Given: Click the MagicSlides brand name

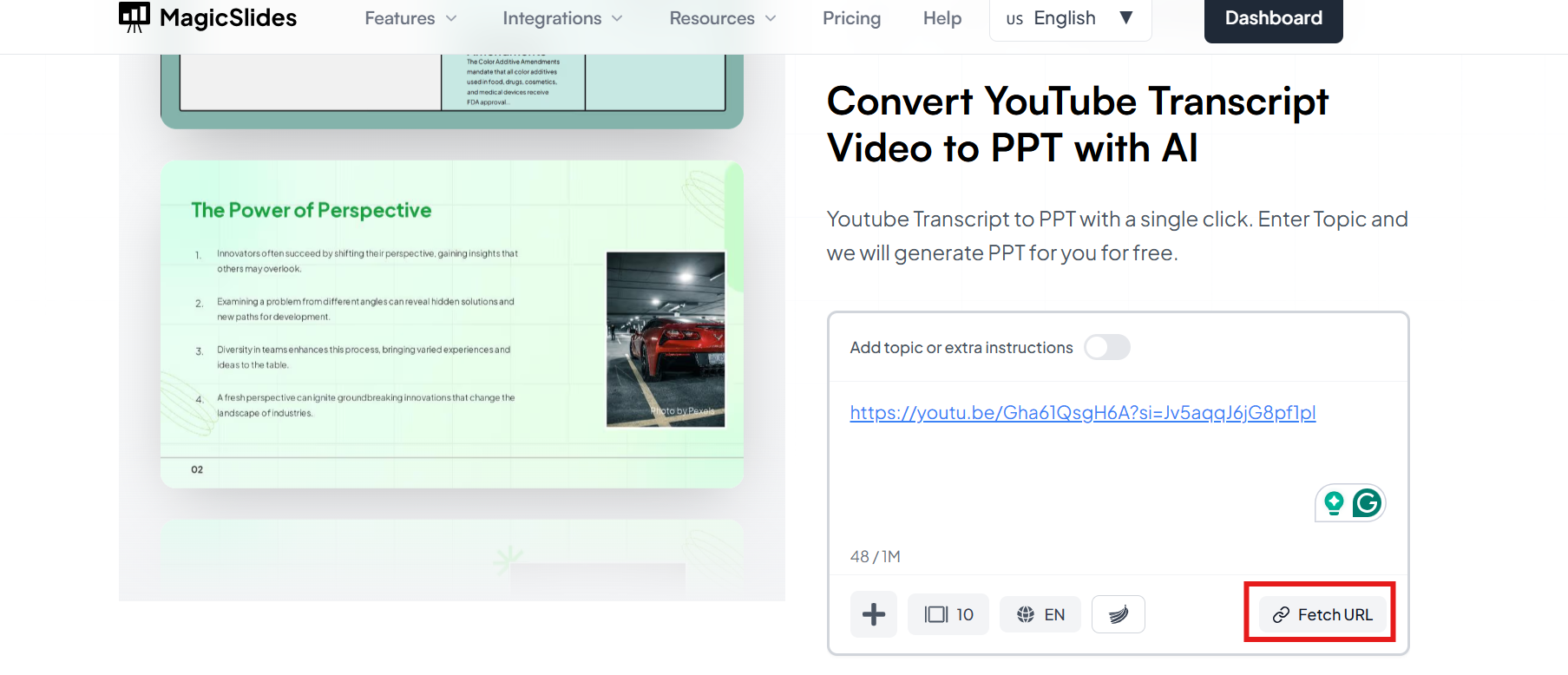Looking at the screenshot, I should [228, 17].
